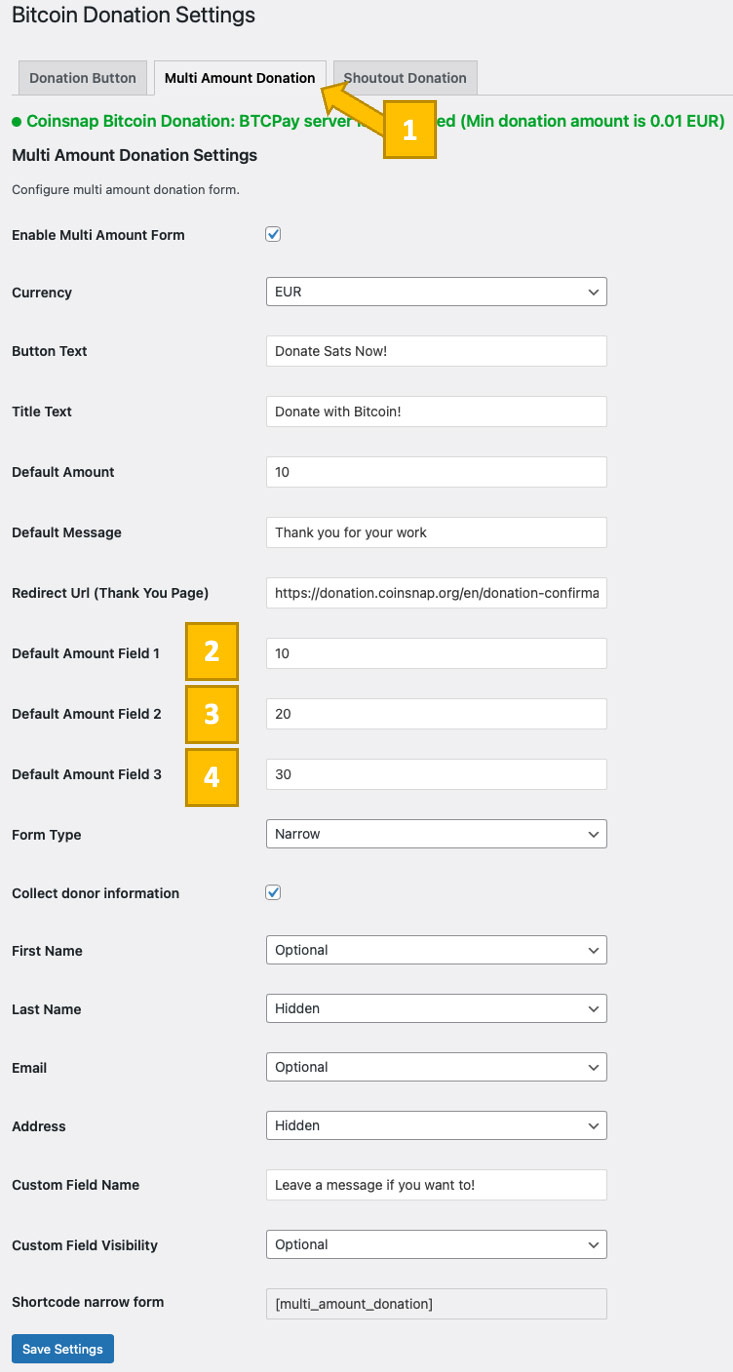
Task: Select the shortcode narrow form text box
Action: tap(436, 1304)
